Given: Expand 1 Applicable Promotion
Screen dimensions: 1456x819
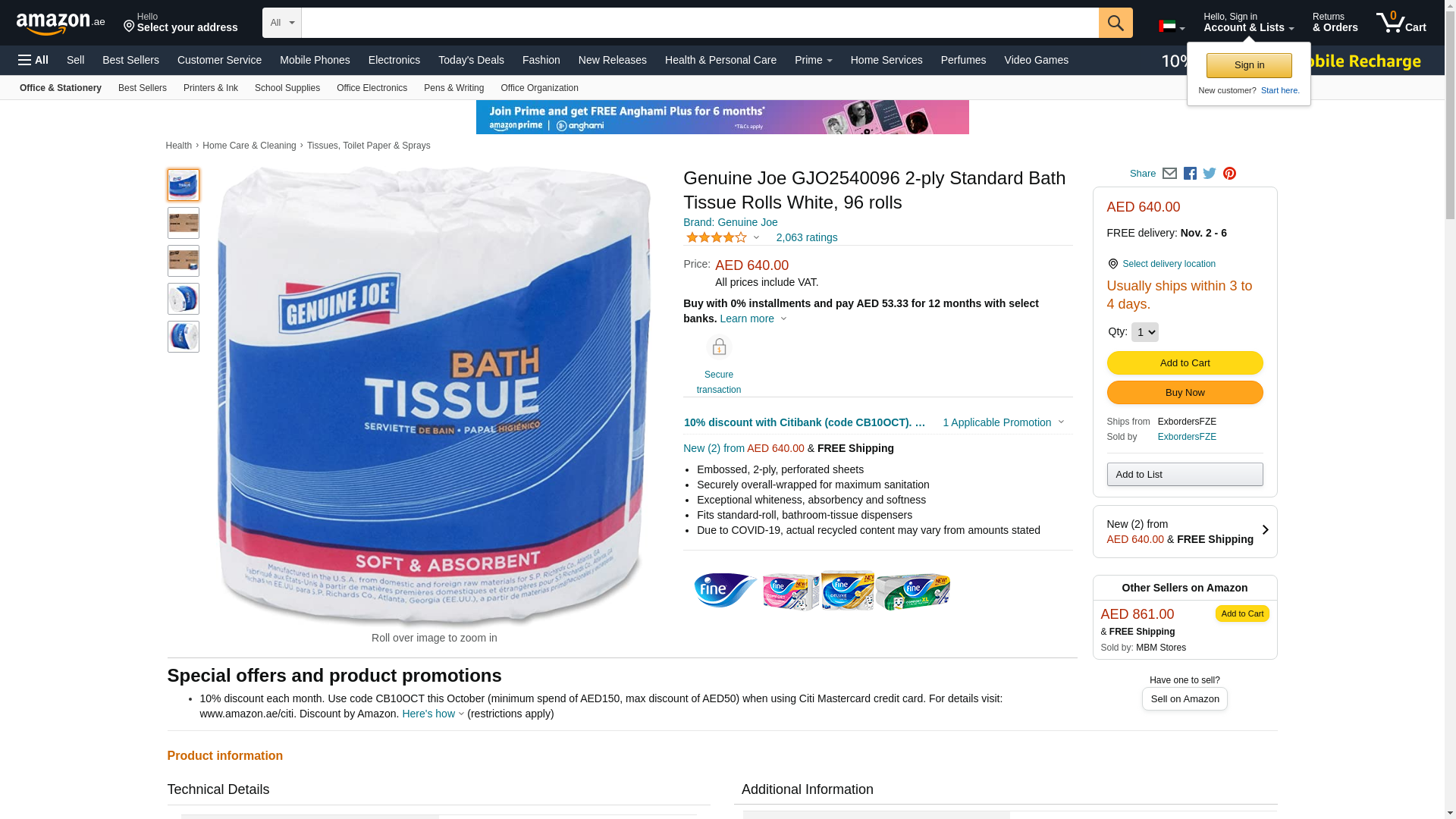Looking at the screenshot, I should (1003, 422).
